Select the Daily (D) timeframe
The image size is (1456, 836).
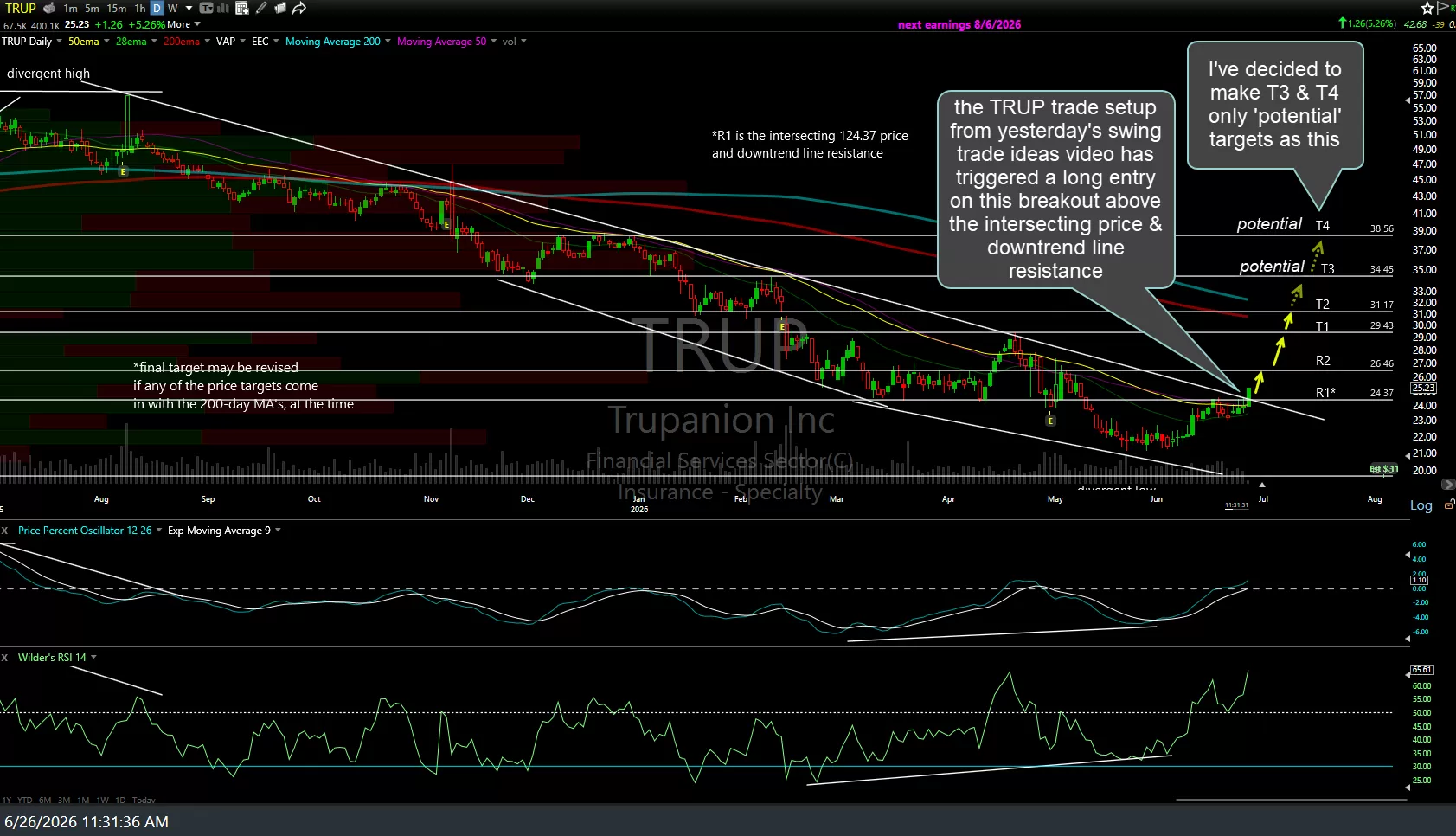click(x=157, y=8)
